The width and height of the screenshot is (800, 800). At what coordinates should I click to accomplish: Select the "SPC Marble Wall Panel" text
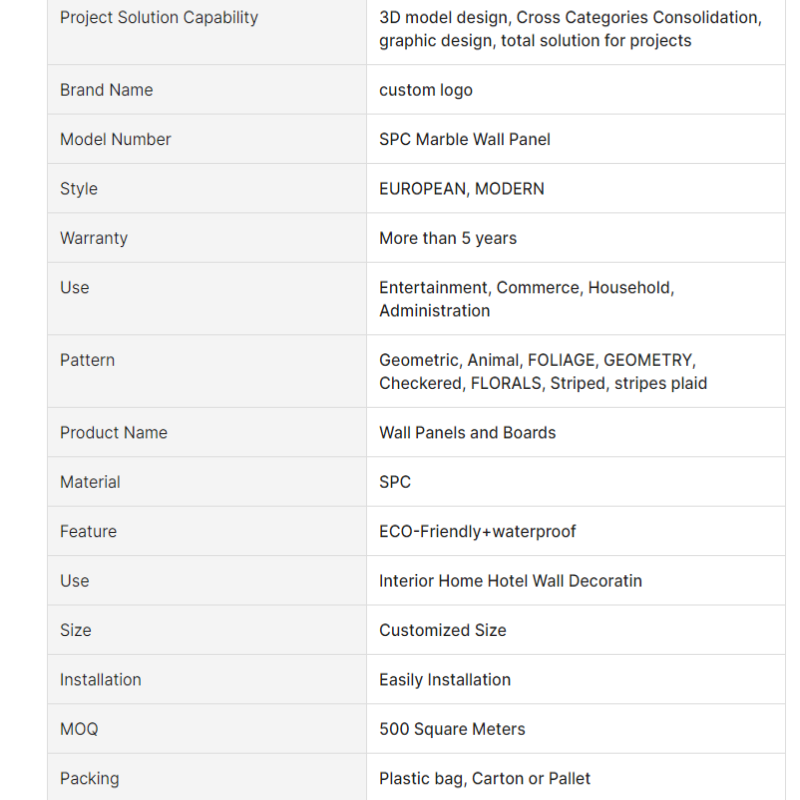click(x=464, y=139)
